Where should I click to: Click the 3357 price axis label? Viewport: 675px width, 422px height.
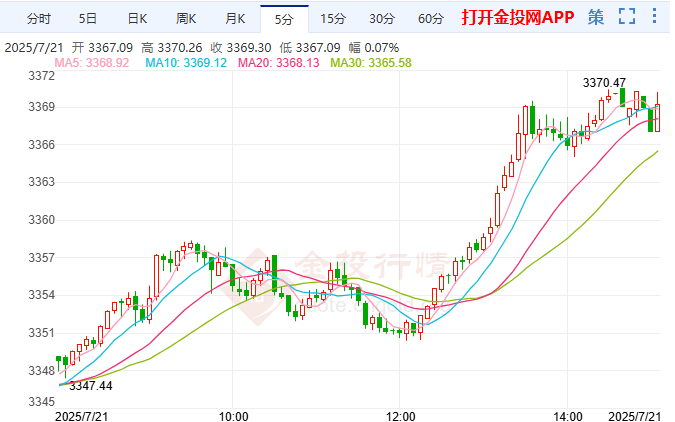42,258
